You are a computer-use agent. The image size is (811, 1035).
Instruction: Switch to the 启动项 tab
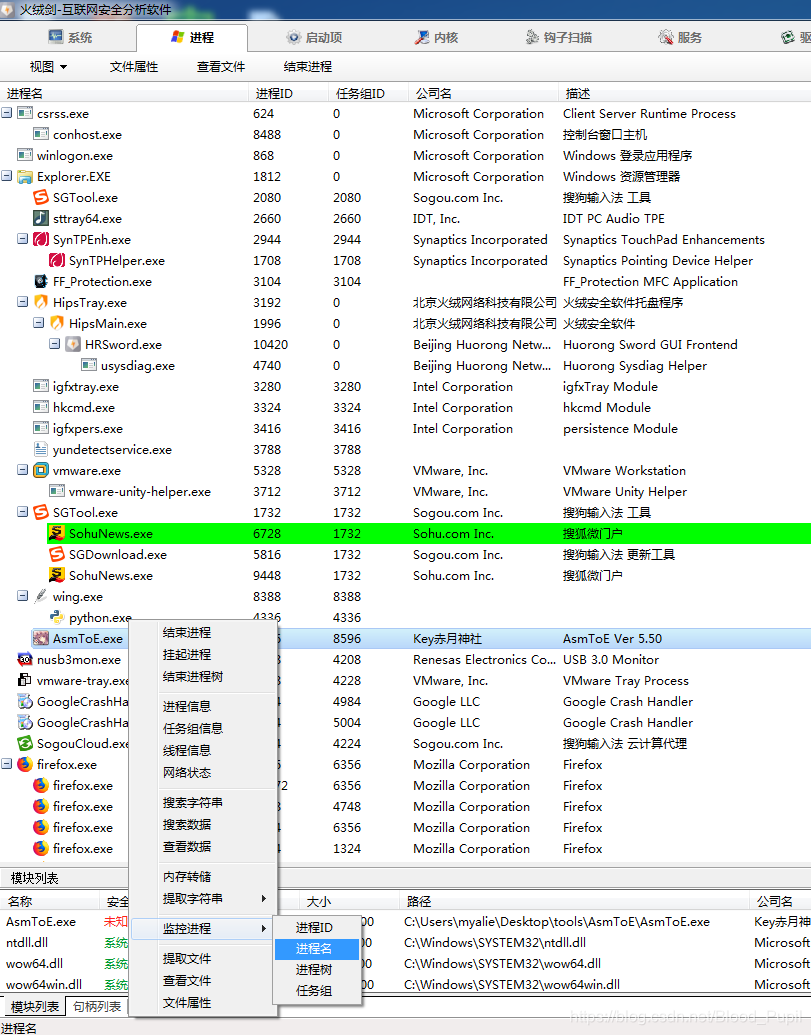pos(314,38)
